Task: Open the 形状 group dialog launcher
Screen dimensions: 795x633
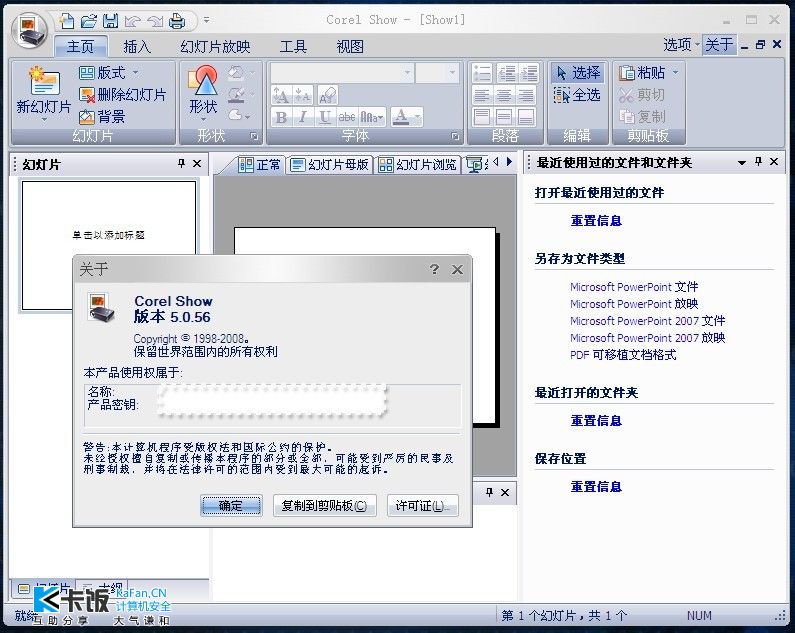Action: point(255,136)
